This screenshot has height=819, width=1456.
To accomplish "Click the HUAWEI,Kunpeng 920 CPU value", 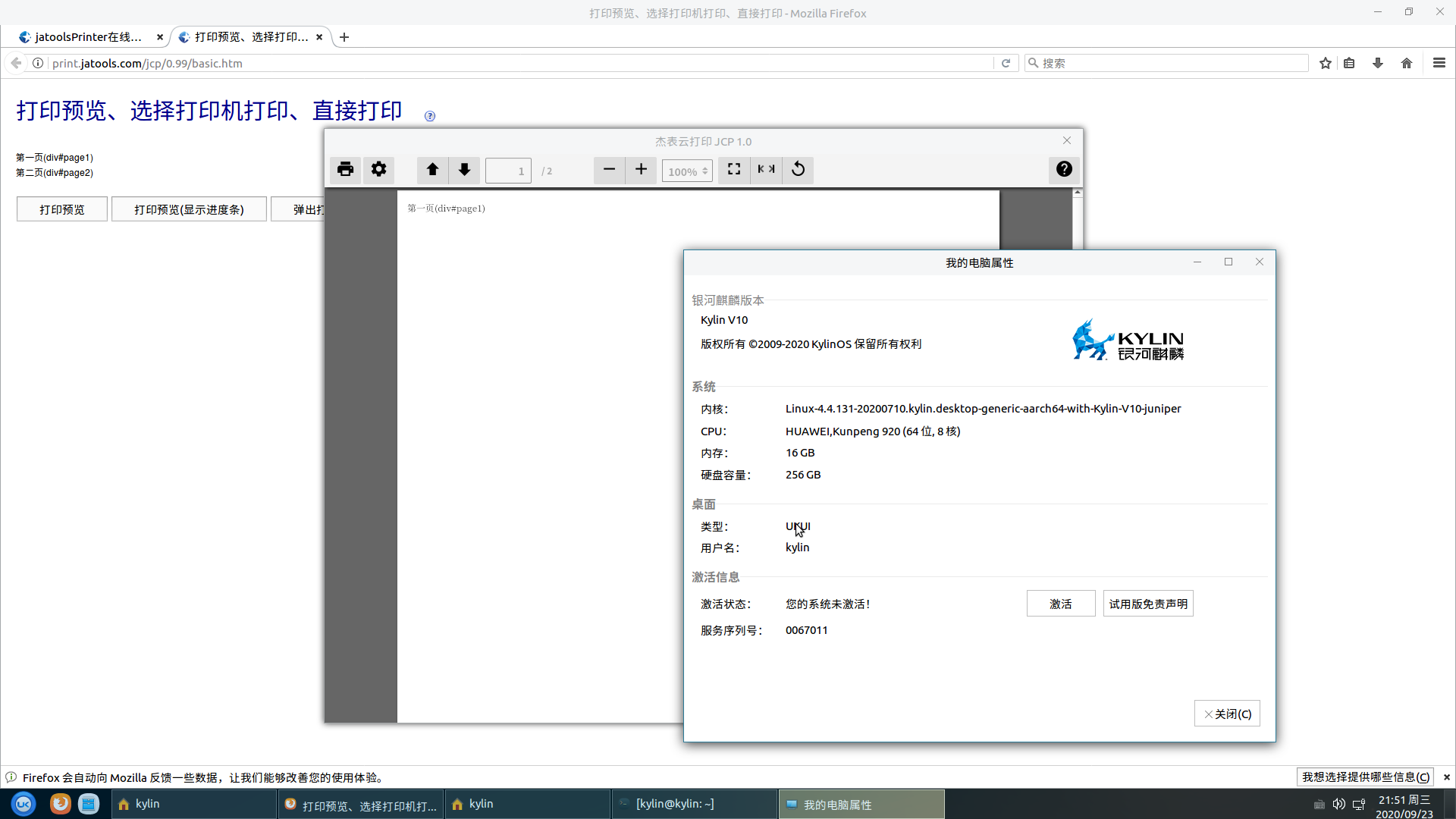I will pos(873,431).
